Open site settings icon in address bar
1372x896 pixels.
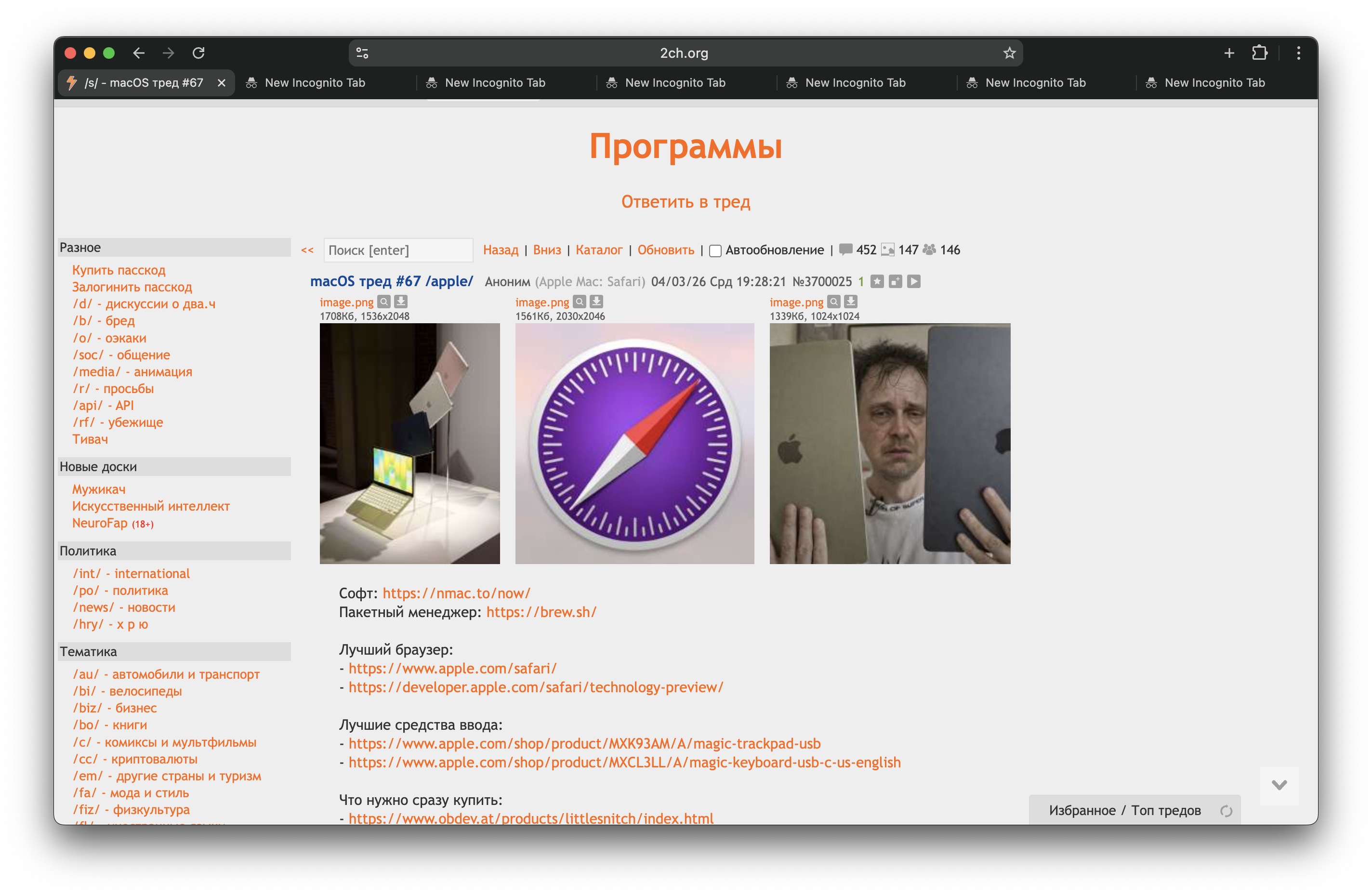point(362,53)
